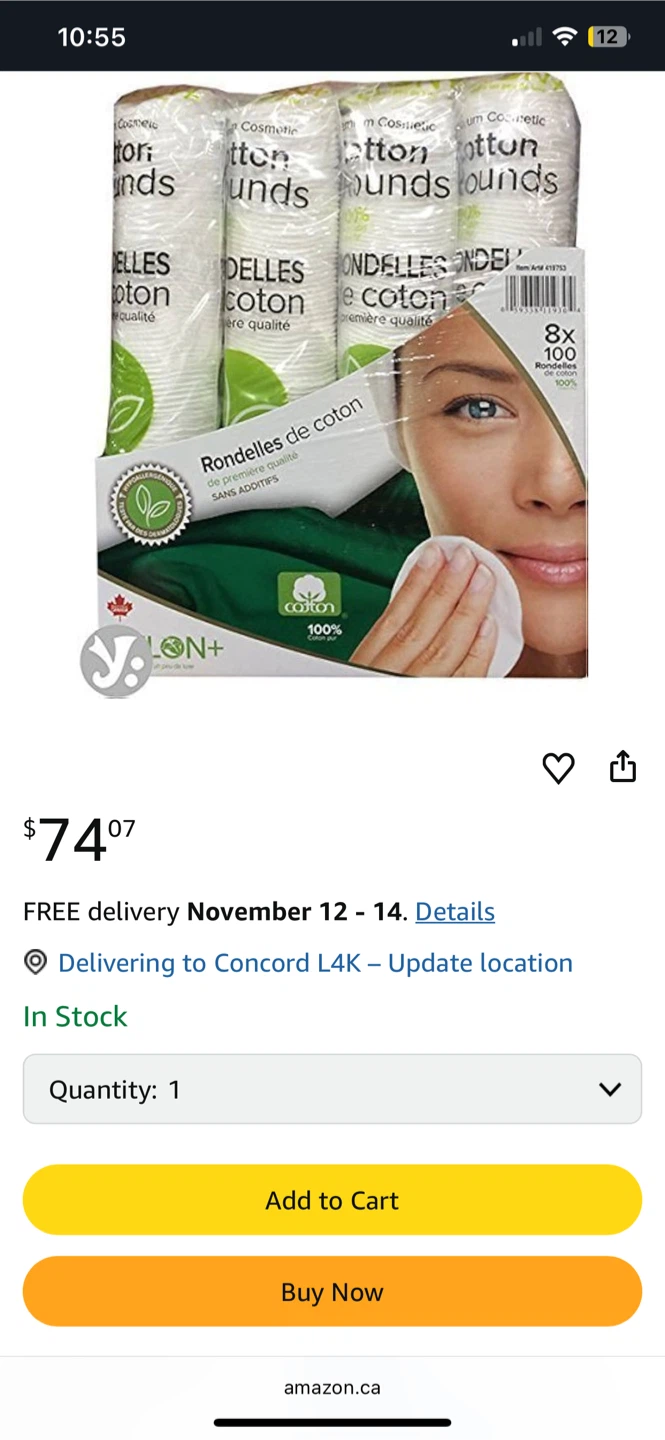Tap the location pin icon
Image resolution: width=665 pixels, height=1440 pixels.
pos(36,962)
